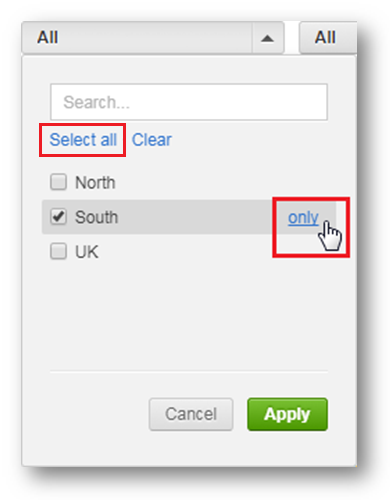The image size is (390, 500).
Task: Click the 'Clear' link
Action: 152,140
